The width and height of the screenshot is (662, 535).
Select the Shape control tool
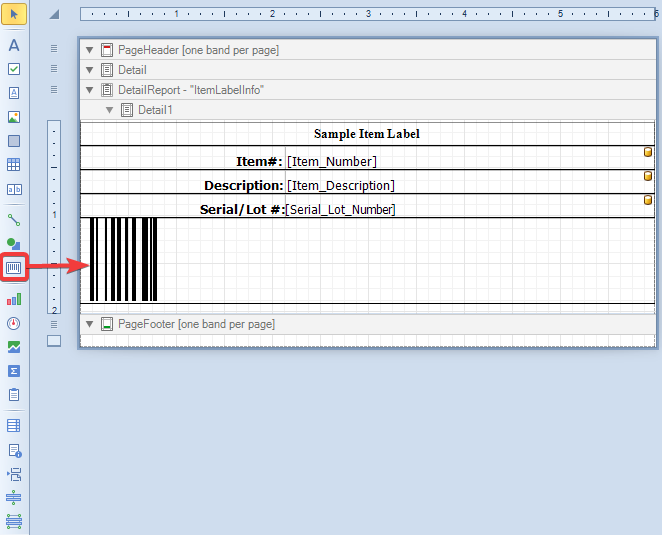pyautogui.click(x=14, y=243)
